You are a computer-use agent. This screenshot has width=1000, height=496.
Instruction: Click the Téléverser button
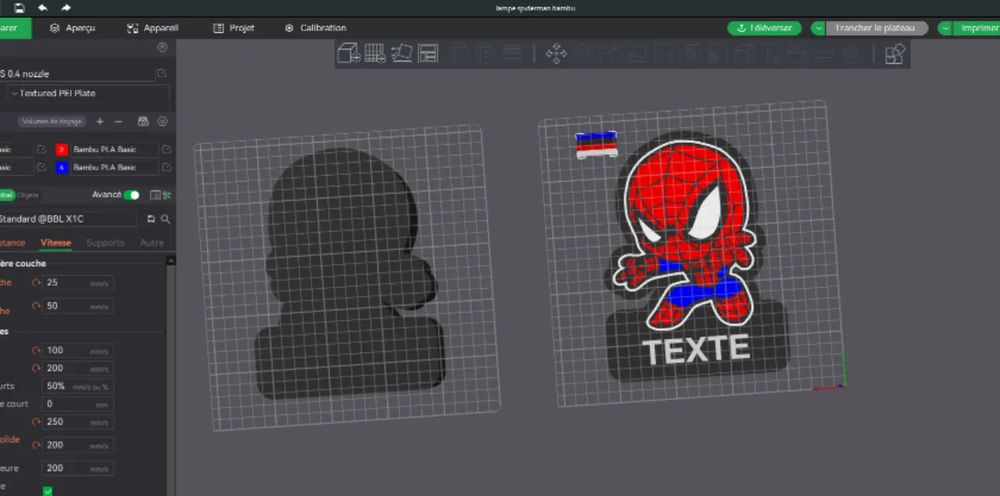pyautogui.click(x=765, y=28)
